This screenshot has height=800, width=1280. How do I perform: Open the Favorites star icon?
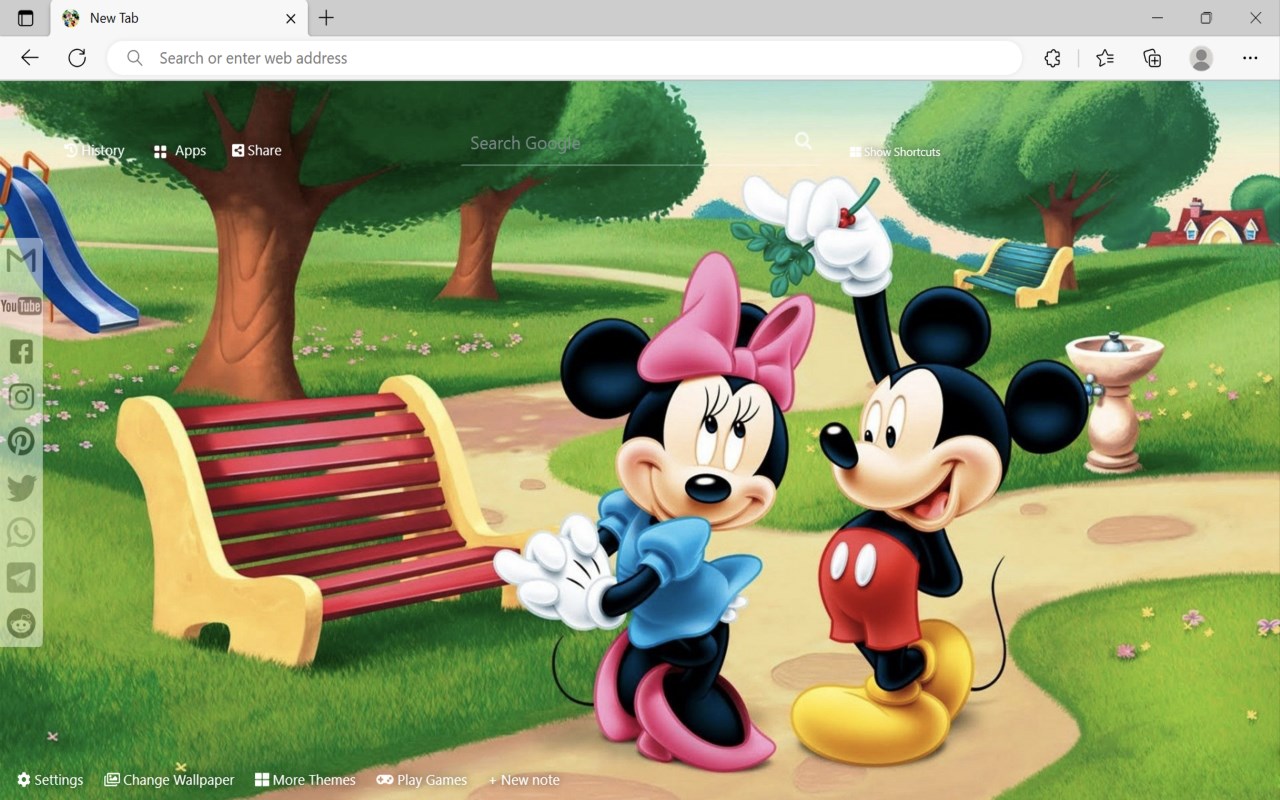pyautogui.click(x=1105, y=58)
